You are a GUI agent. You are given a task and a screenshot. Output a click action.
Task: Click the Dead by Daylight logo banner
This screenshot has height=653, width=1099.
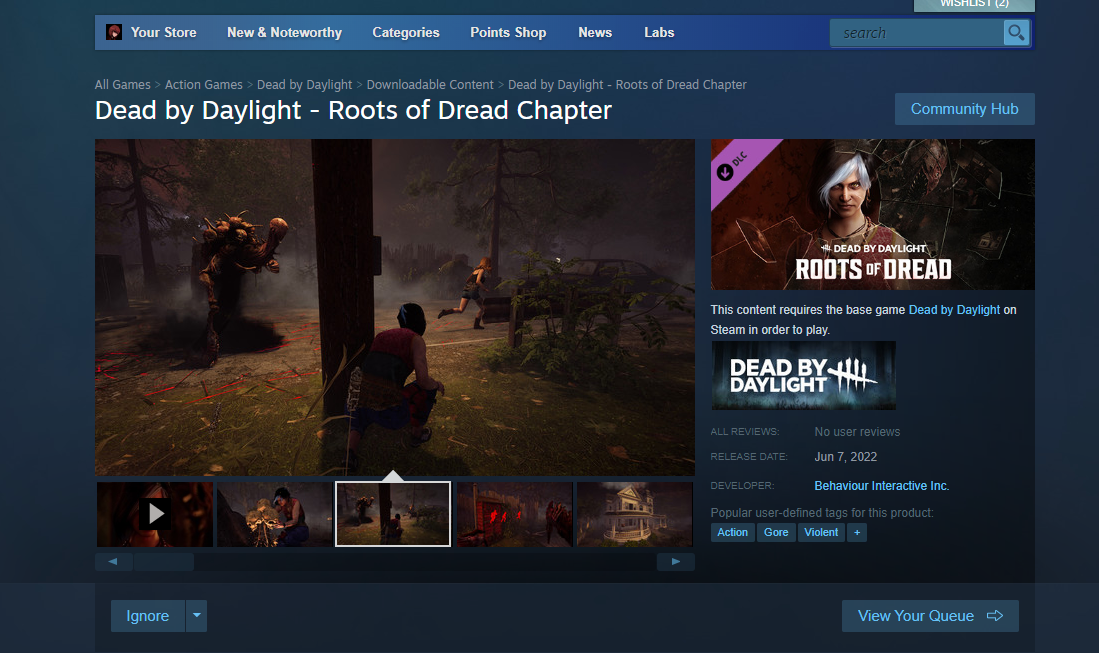point(803,376)
